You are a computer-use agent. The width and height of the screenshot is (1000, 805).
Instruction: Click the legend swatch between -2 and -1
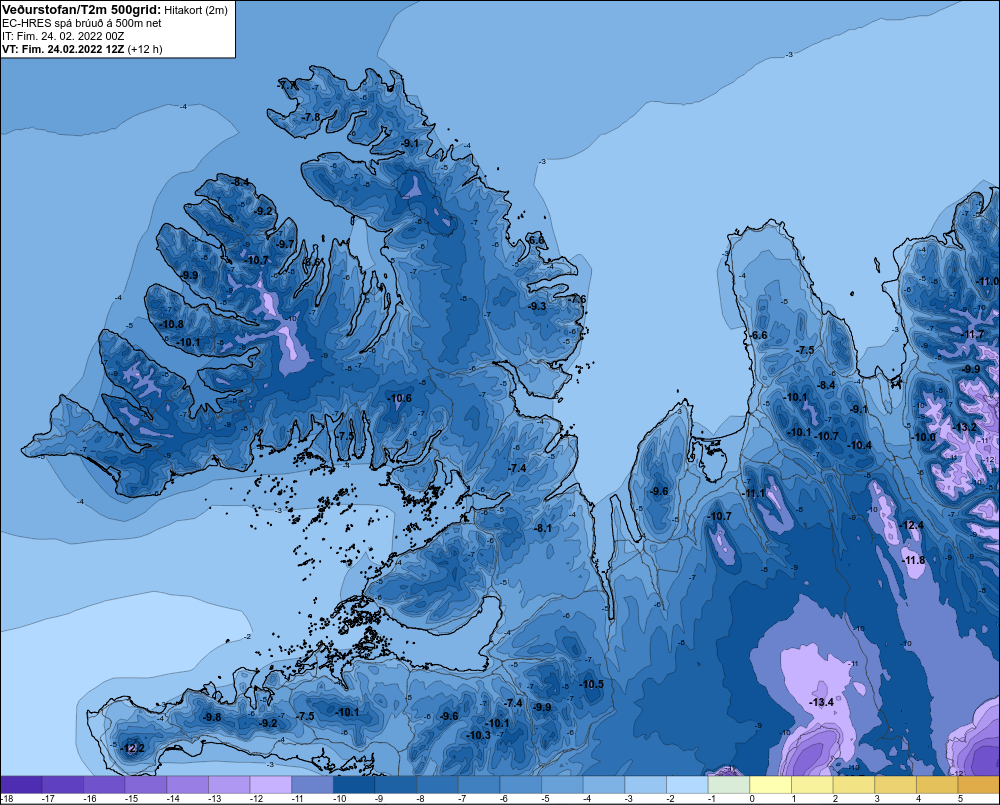point(688,785)
